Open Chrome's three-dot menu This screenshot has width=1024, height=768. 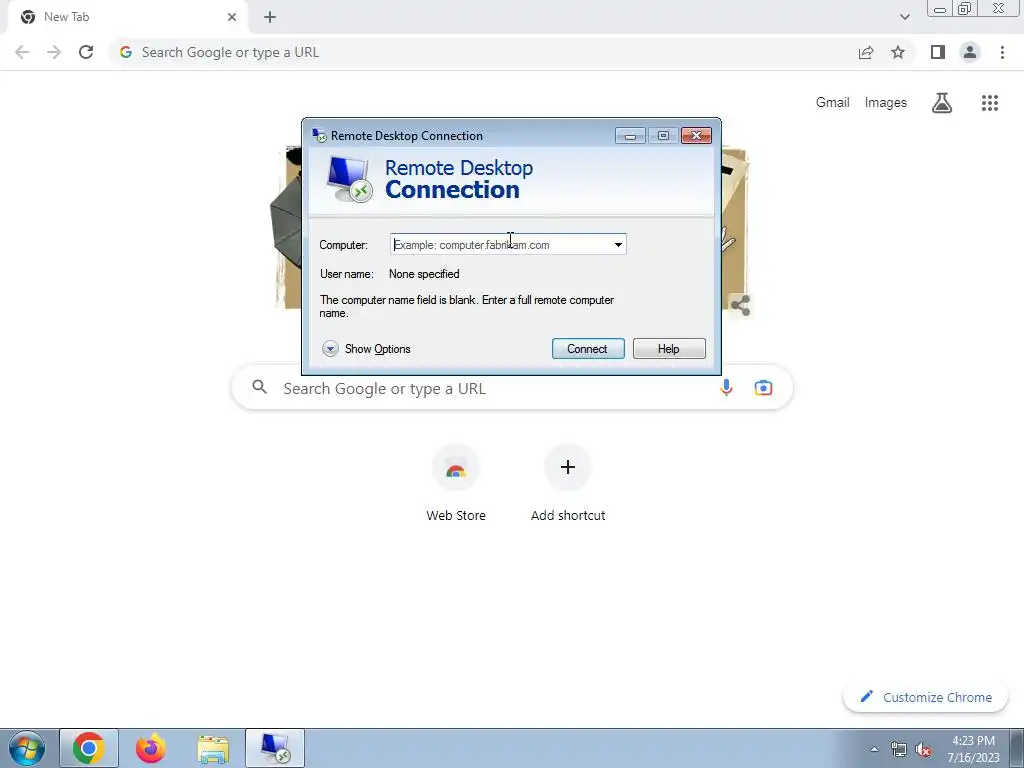pyautogui.click(x=1002, y=52)
